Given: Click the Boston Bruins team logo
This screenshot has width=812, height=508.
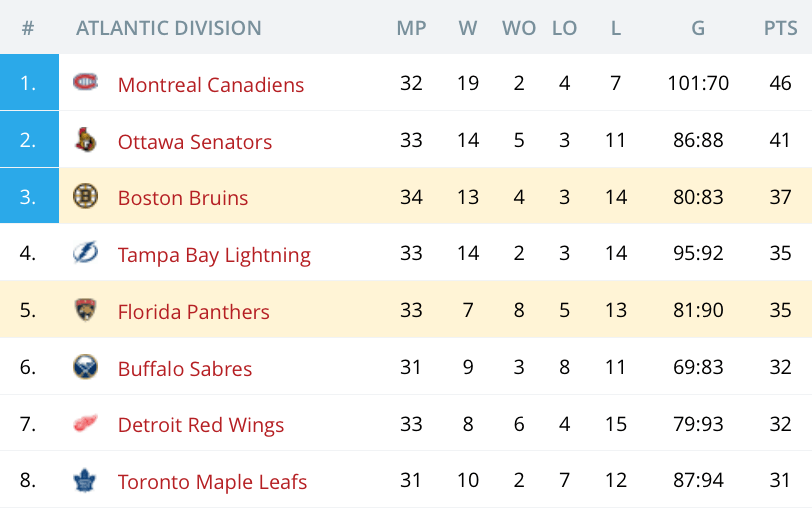Looking at the screenshot, I should click(x=85, y=196).
